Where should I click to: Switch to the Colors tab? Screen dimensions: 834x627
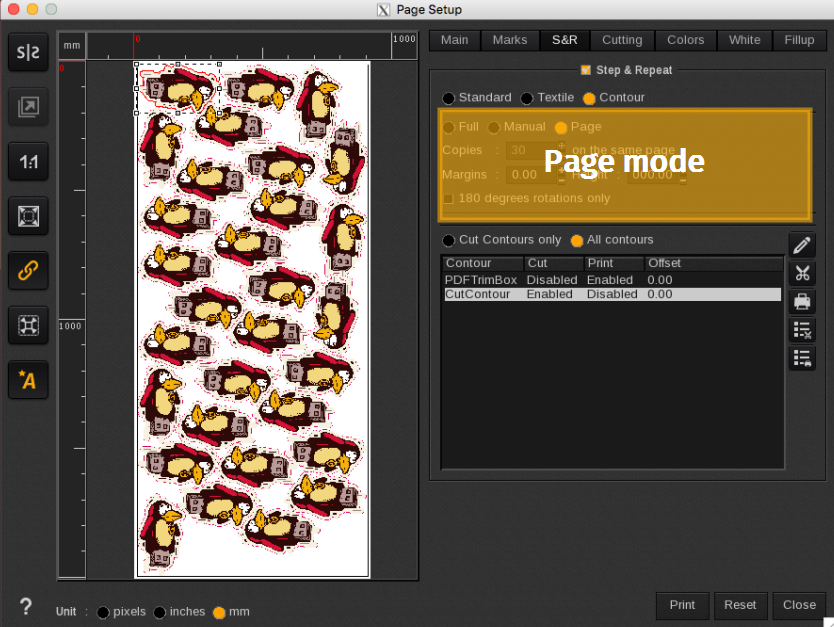pyautogui.click(x=685, y=40)
